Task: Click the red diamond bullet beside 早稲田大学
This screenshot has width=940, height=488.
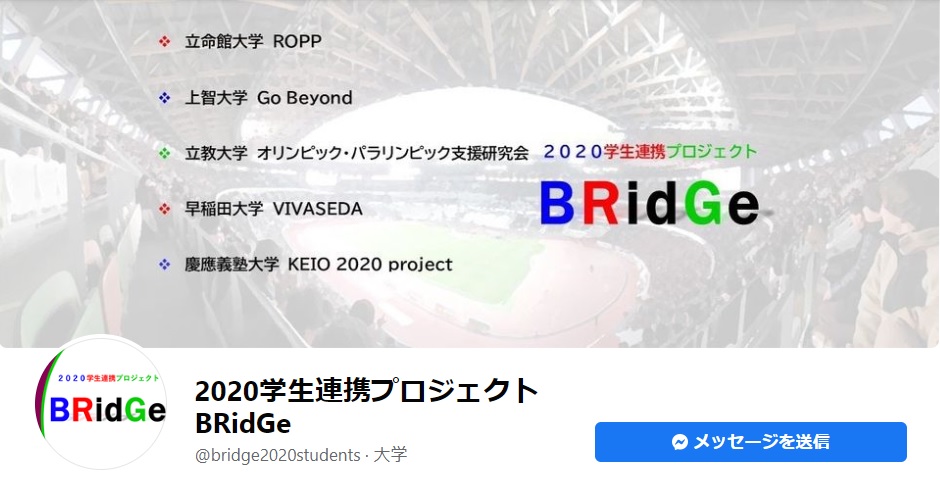Action: 164,209
